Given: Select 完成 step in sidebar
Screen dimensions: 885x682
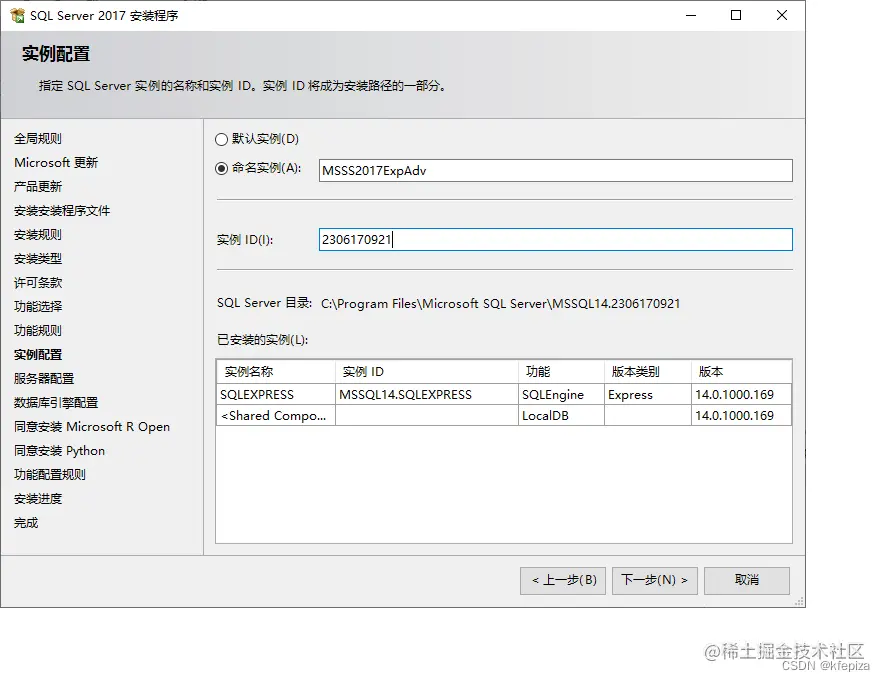Looking at the screenshot, I should 26,523.
